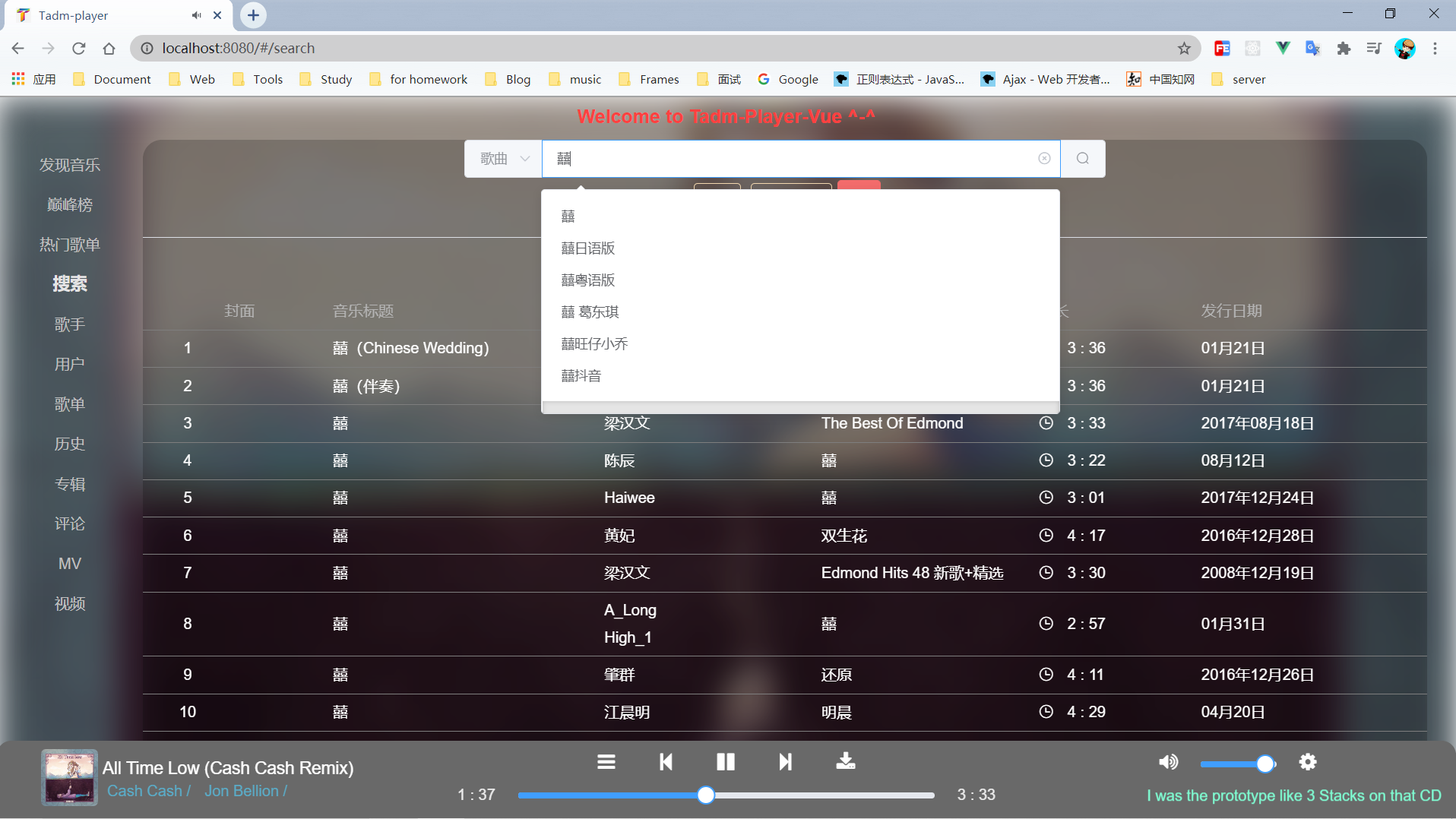
Task: Click artist A_Long in row 8
Action: tap(630, 610)
